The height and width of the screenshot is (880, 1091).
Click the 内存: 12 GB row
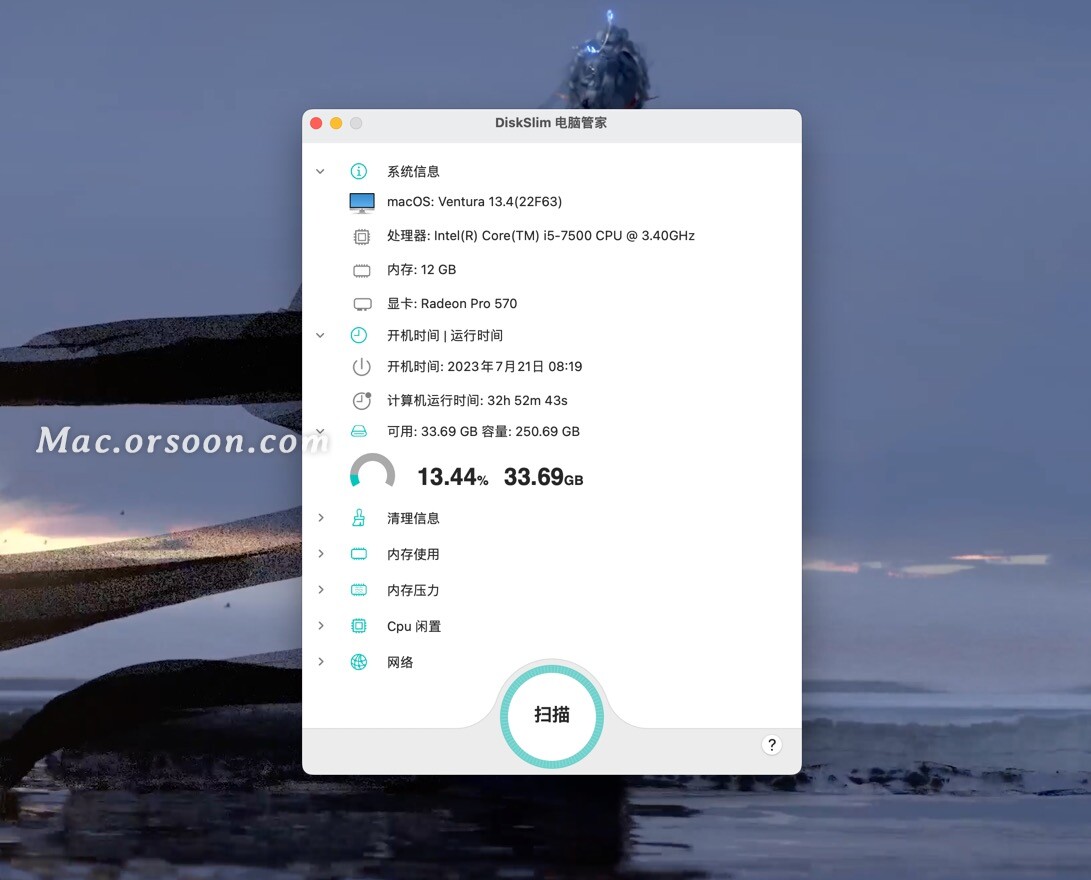click(420, 269)
